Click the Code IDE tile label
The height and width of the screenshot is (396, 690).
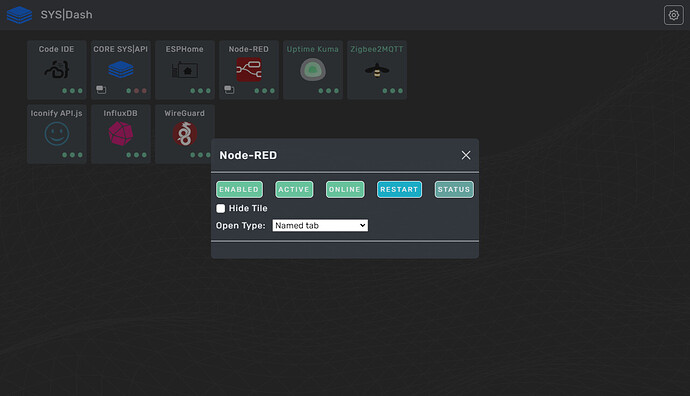[x=56, y=49]
